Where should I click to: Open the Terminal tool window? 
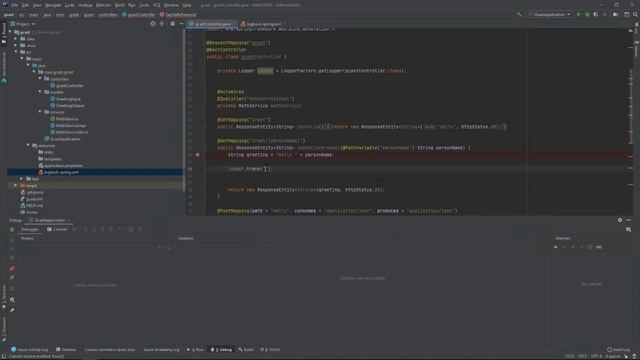pos(66,350)
